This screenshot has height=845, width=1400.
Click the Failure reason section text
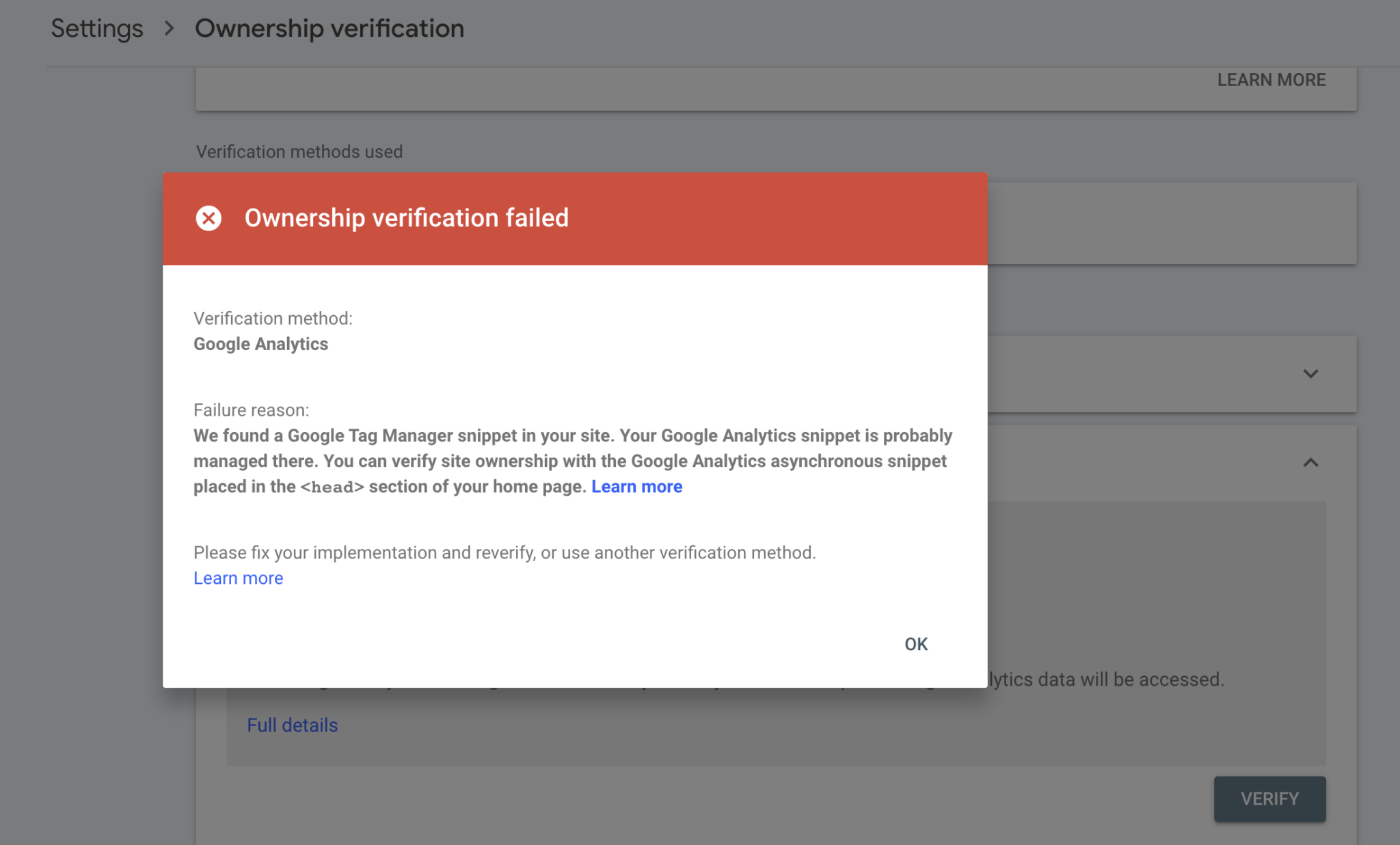252,410
